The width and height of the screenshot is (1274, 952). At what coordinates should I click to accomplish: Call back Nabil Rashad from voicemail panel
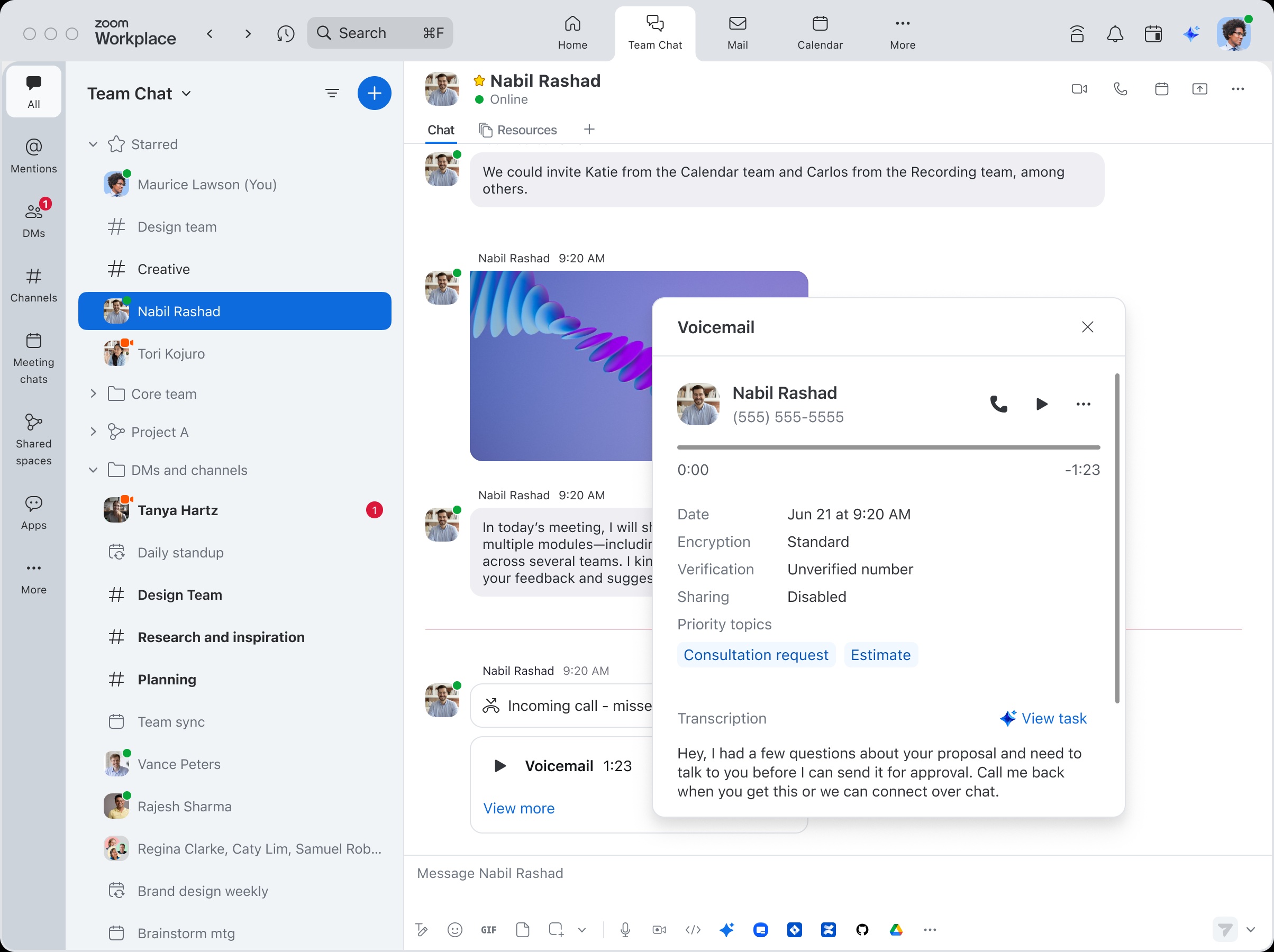pos(999,404)
